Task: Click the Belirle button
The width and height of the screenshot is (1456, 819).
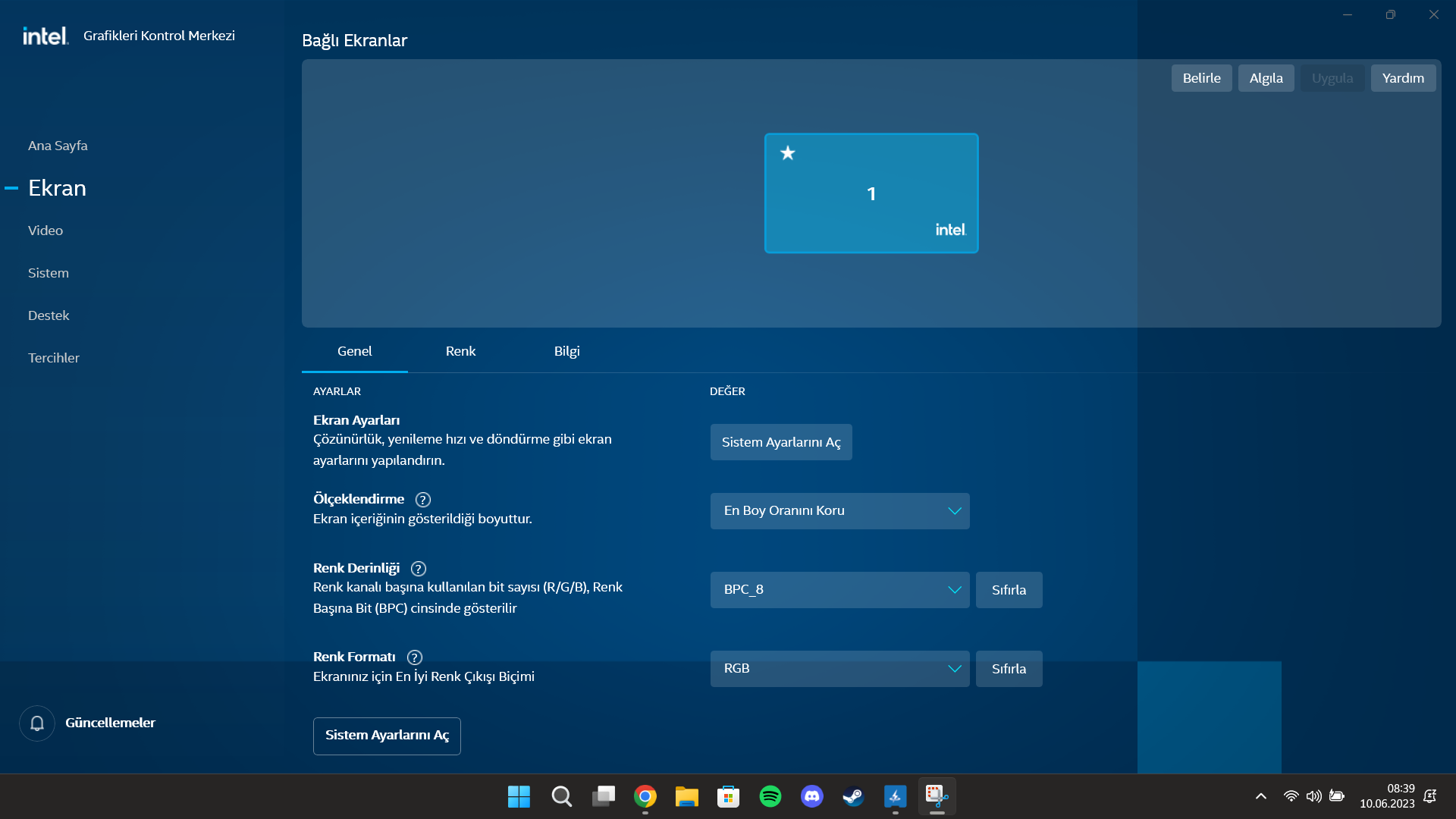Action: coord(1201,78)
